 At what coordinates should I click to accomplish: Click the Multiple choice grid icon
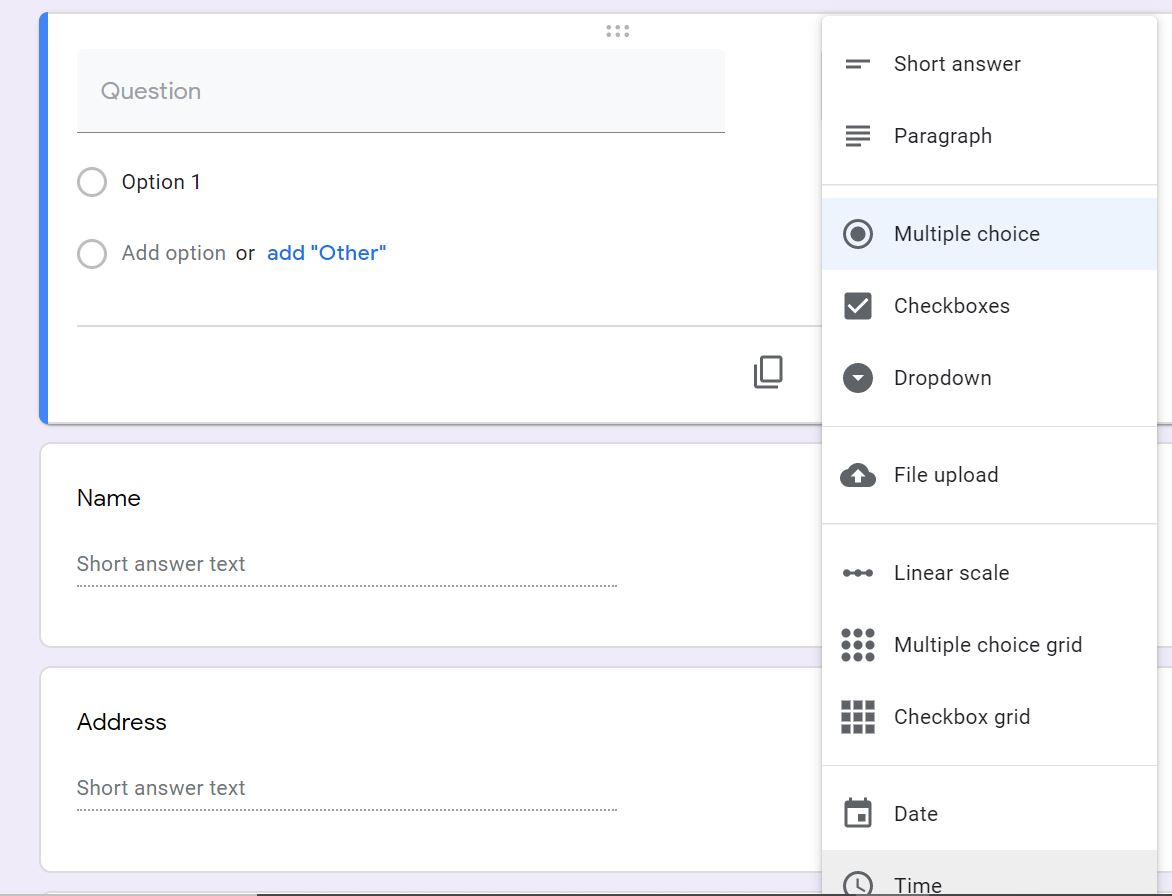[857, 644]
